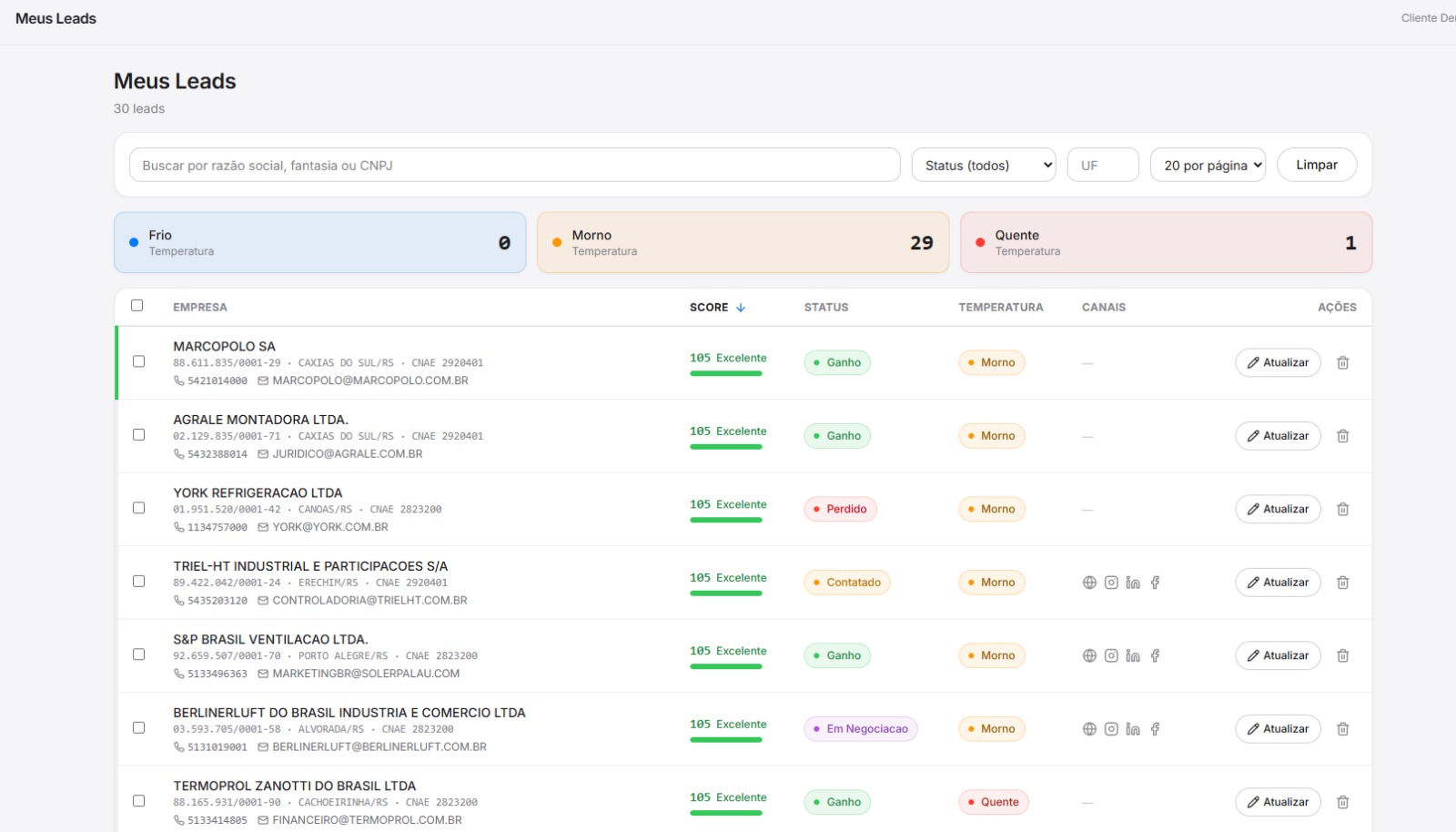Viewport: 1456px width, 832px height.
Task: Filter by the Morno temperature card
Action: coord(743,242)
